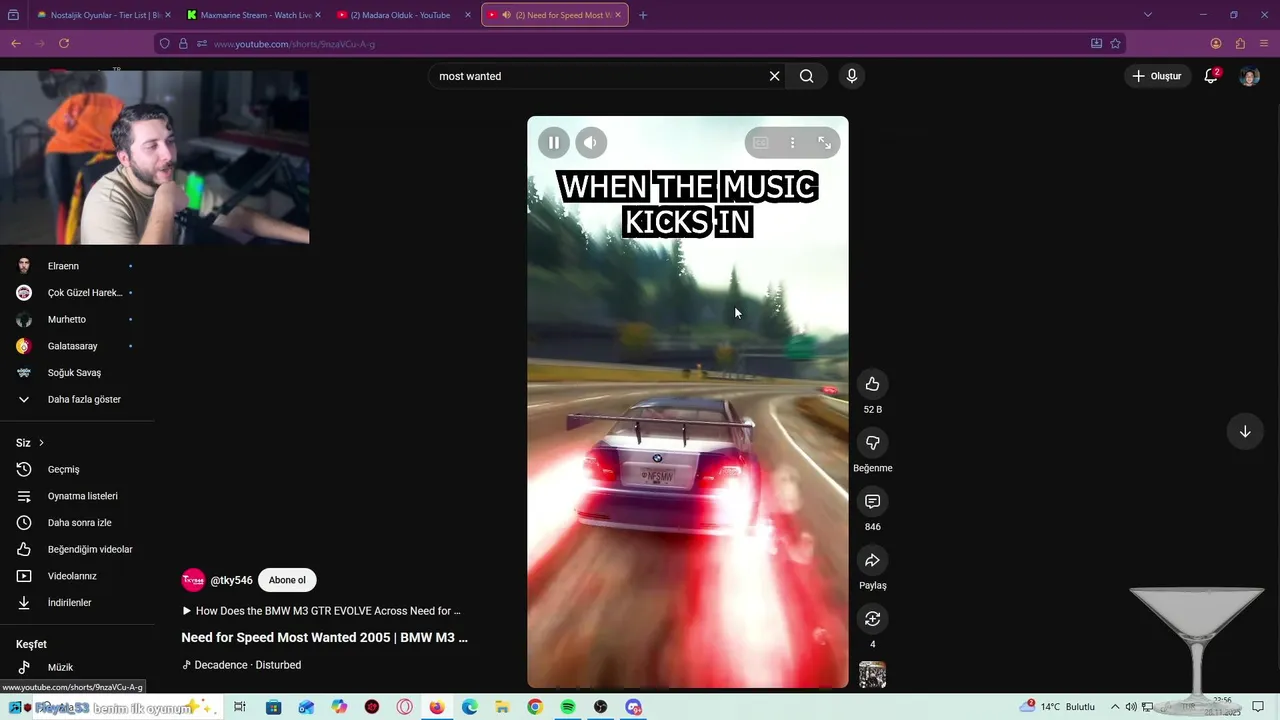1280x720 pixels.
Task: Clear the 'most wanted' search text
Action: point(774,76)
